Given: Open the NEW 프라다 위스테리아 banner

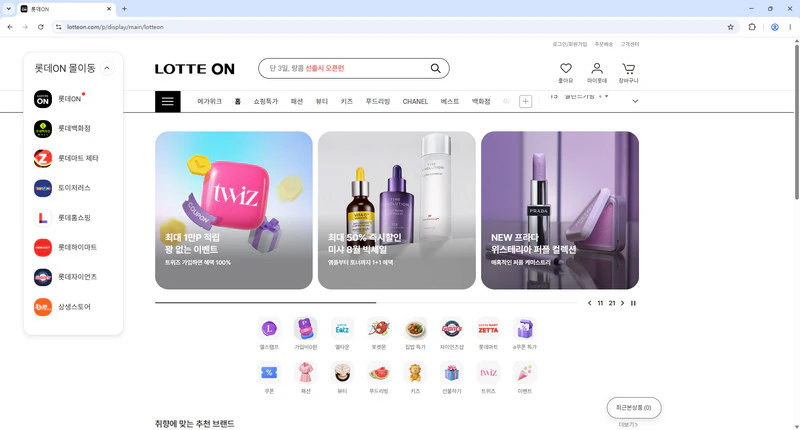Looking at the screenshot, I should click(x=560, y=210).
